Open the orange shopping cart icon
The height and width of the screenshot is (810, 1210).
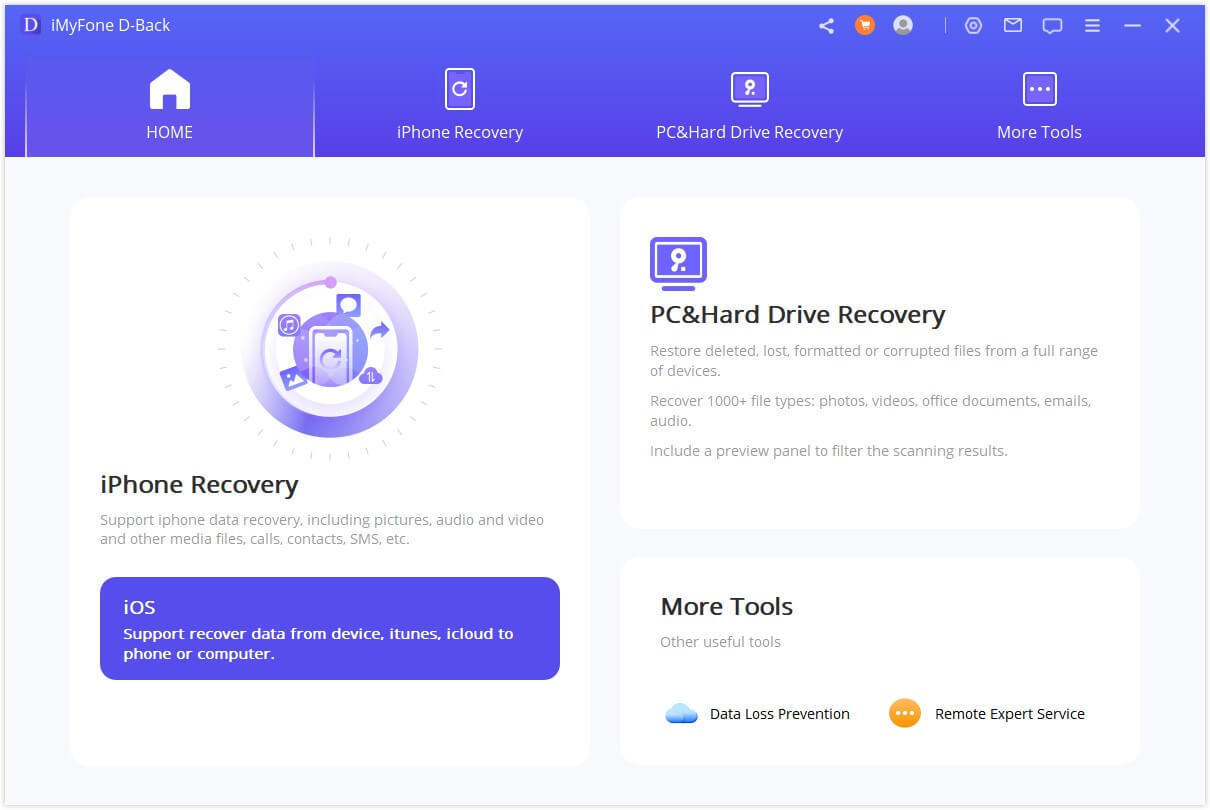point(865,26)
